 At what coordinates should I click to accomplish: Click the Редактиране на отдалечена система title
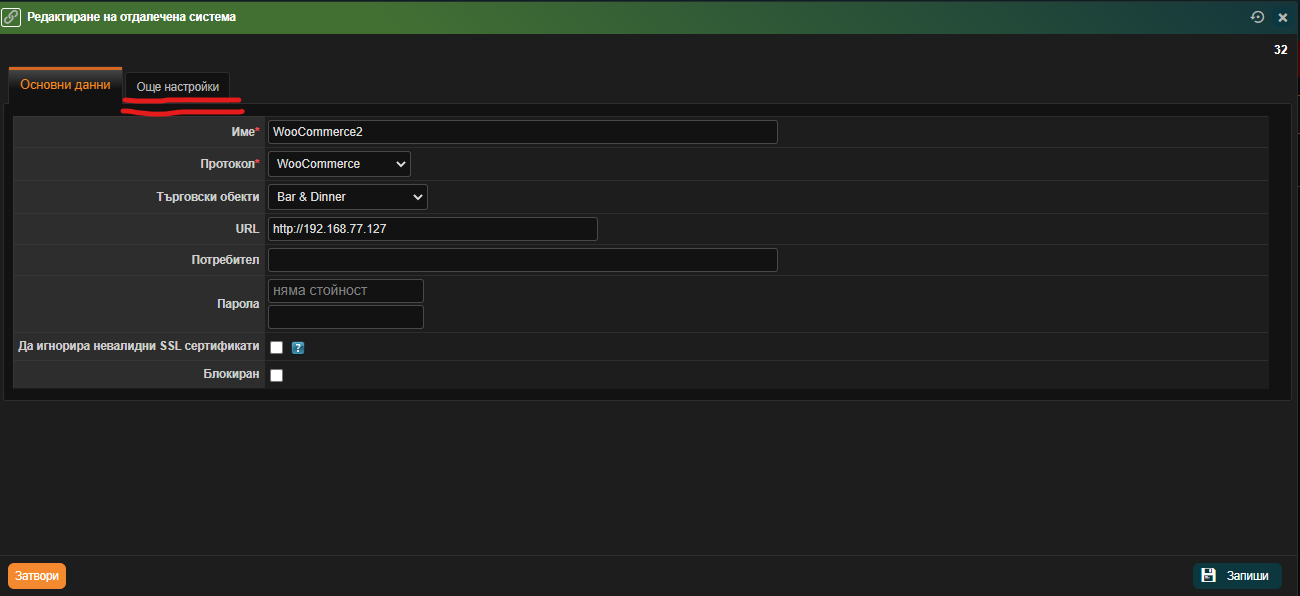[131, 17]
